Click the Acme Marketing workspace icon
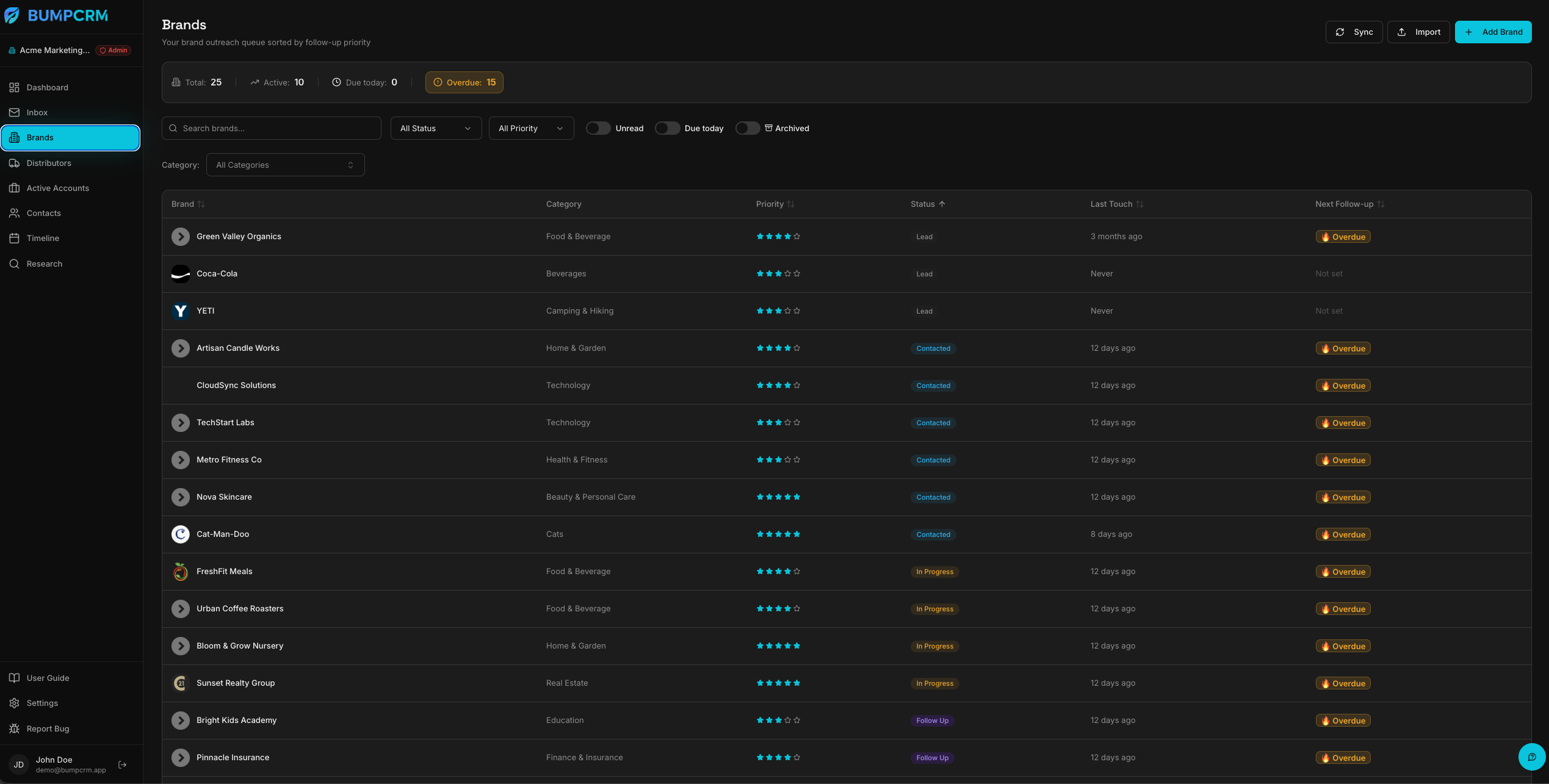Viewport: 1549px width, 784px height. (x=12, y=51)
